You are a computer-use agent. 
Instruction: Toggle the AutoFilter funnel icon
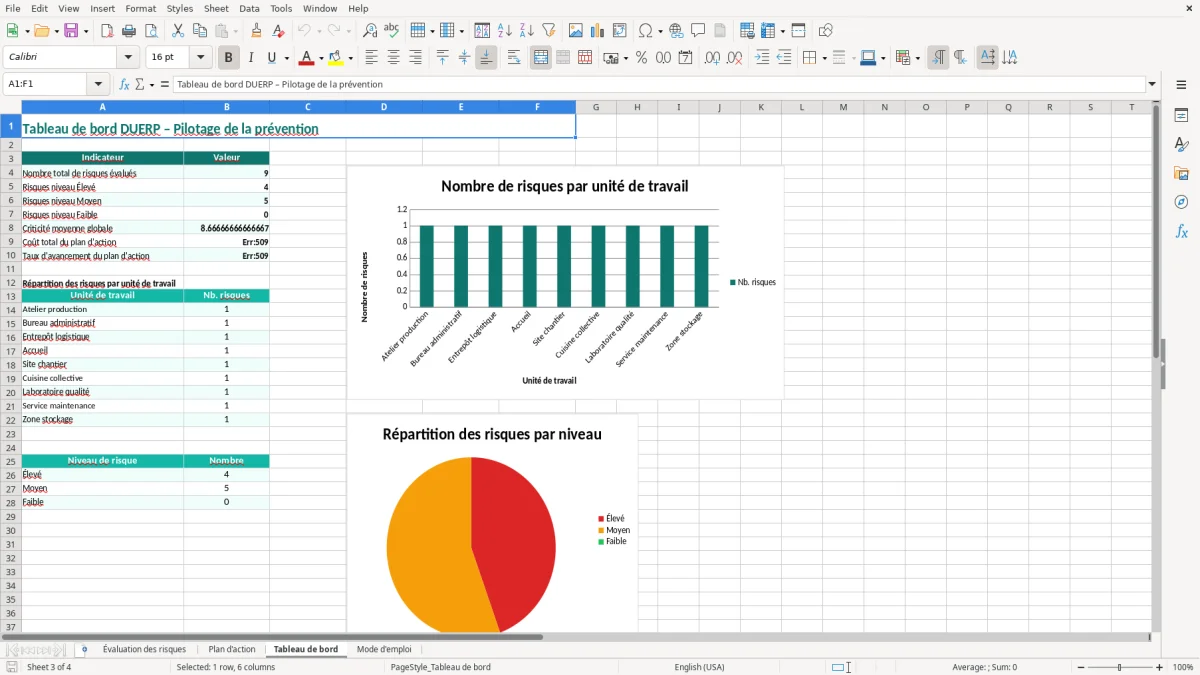pos(549,31)
